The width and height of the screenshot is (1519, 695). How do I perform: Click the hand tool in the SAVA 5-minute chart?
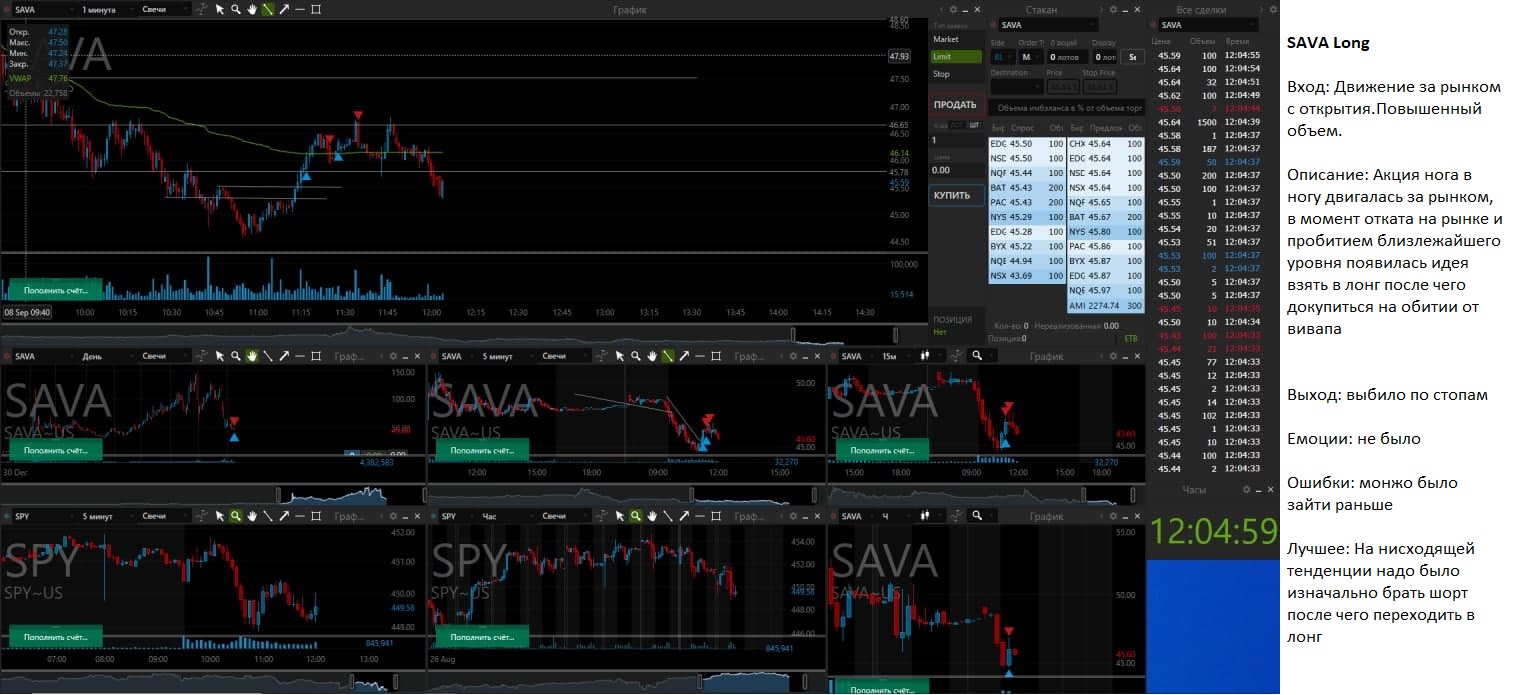click(652, 356)
